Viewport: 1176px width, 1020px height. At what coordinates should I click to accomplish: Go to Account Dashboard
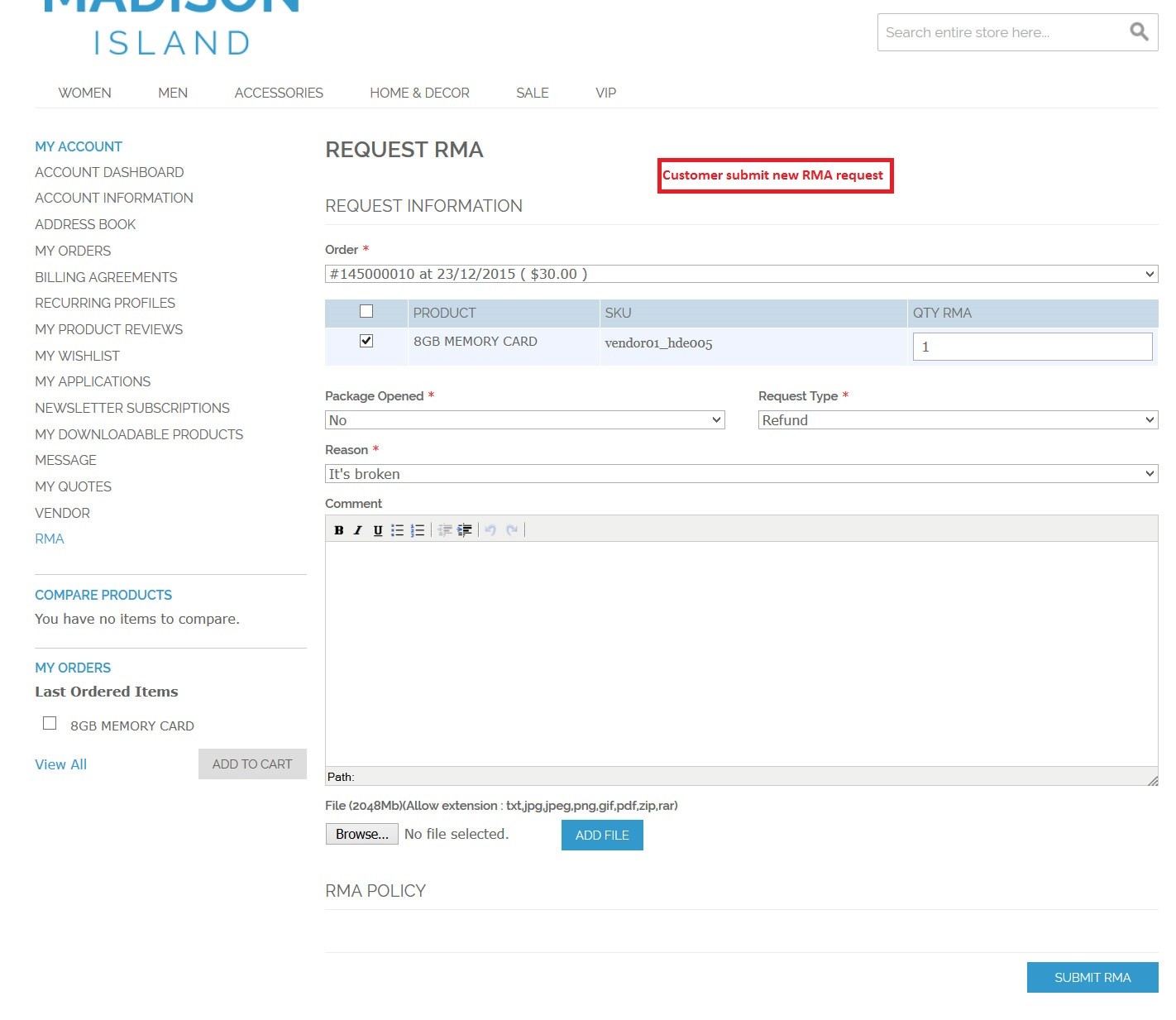[109, 172]
